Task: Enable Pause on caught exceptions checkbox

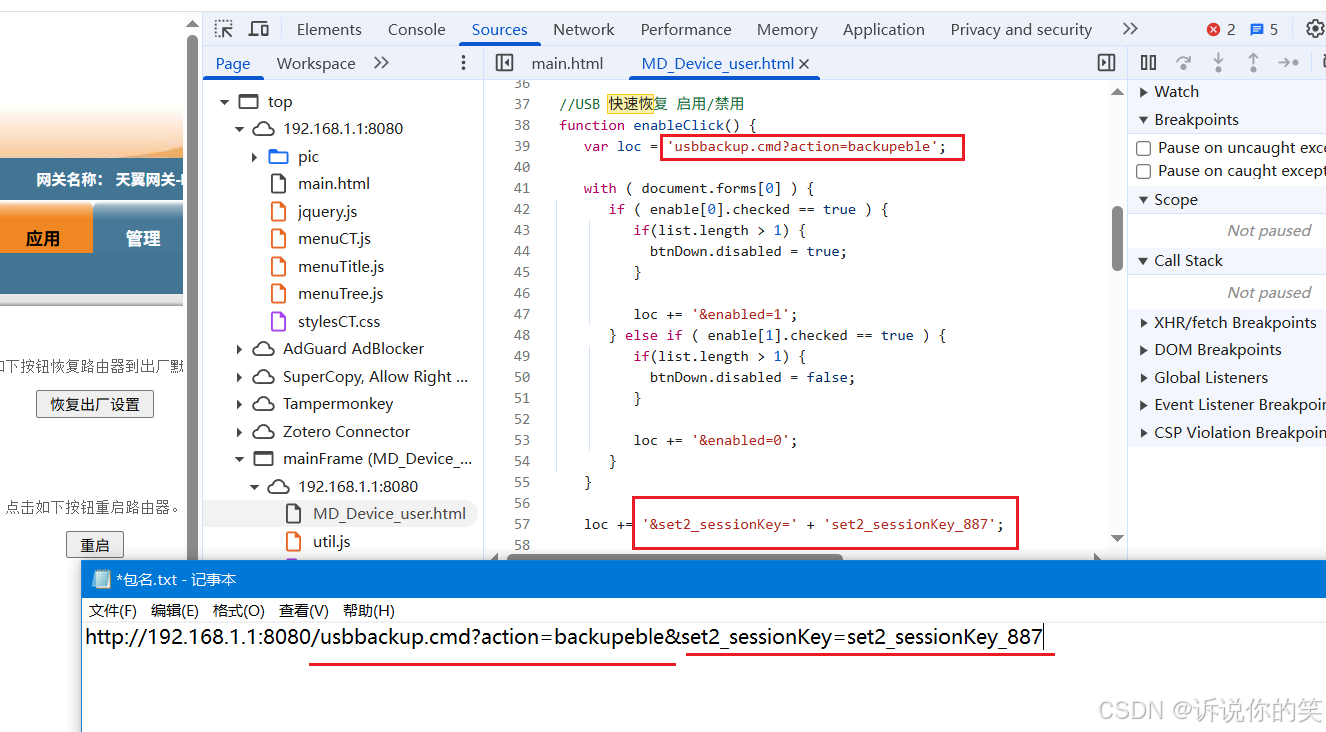Action: click(x=1144, y=171)
